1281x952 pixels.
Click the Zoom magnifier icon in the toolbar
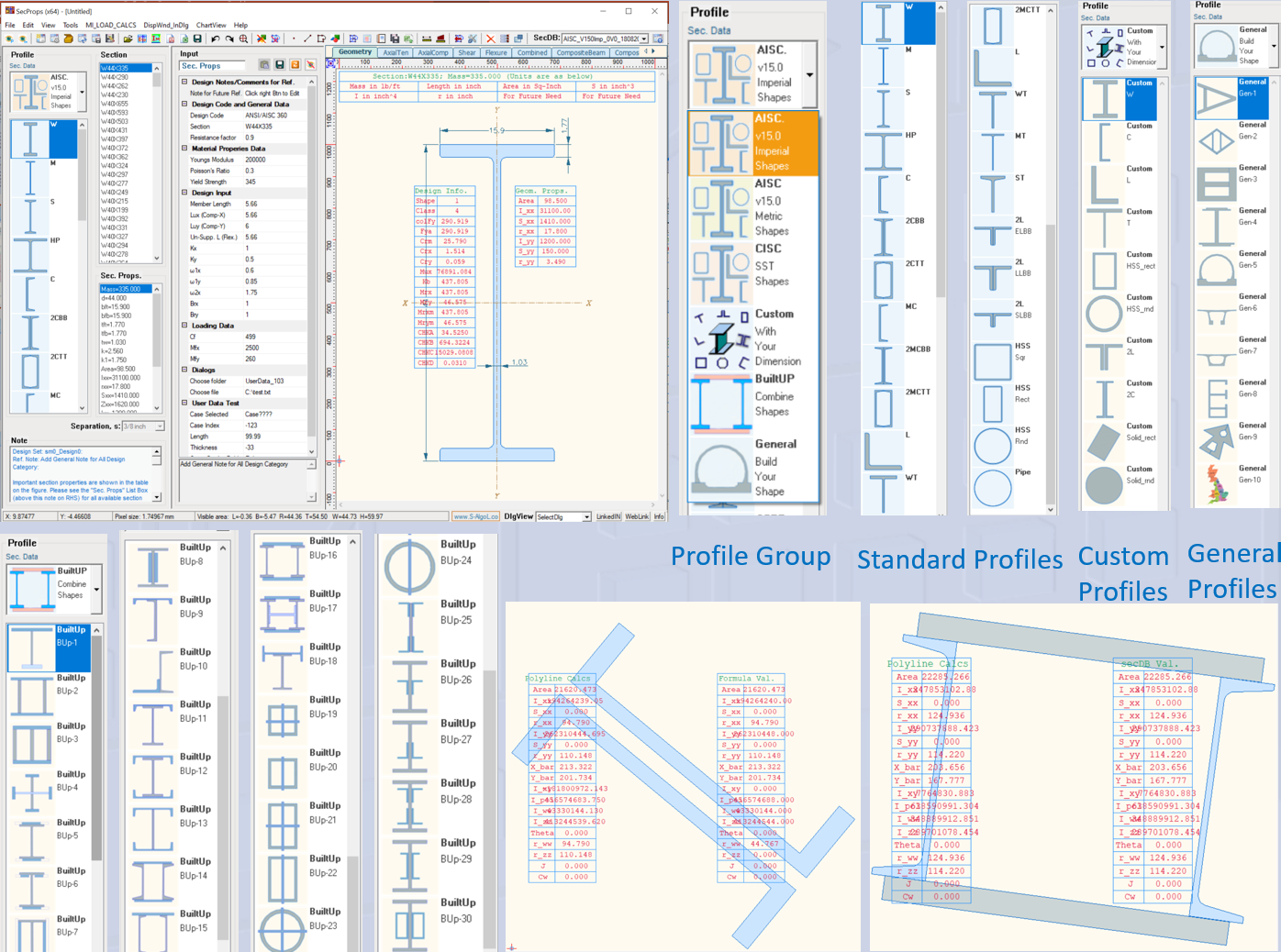[244, 39]
